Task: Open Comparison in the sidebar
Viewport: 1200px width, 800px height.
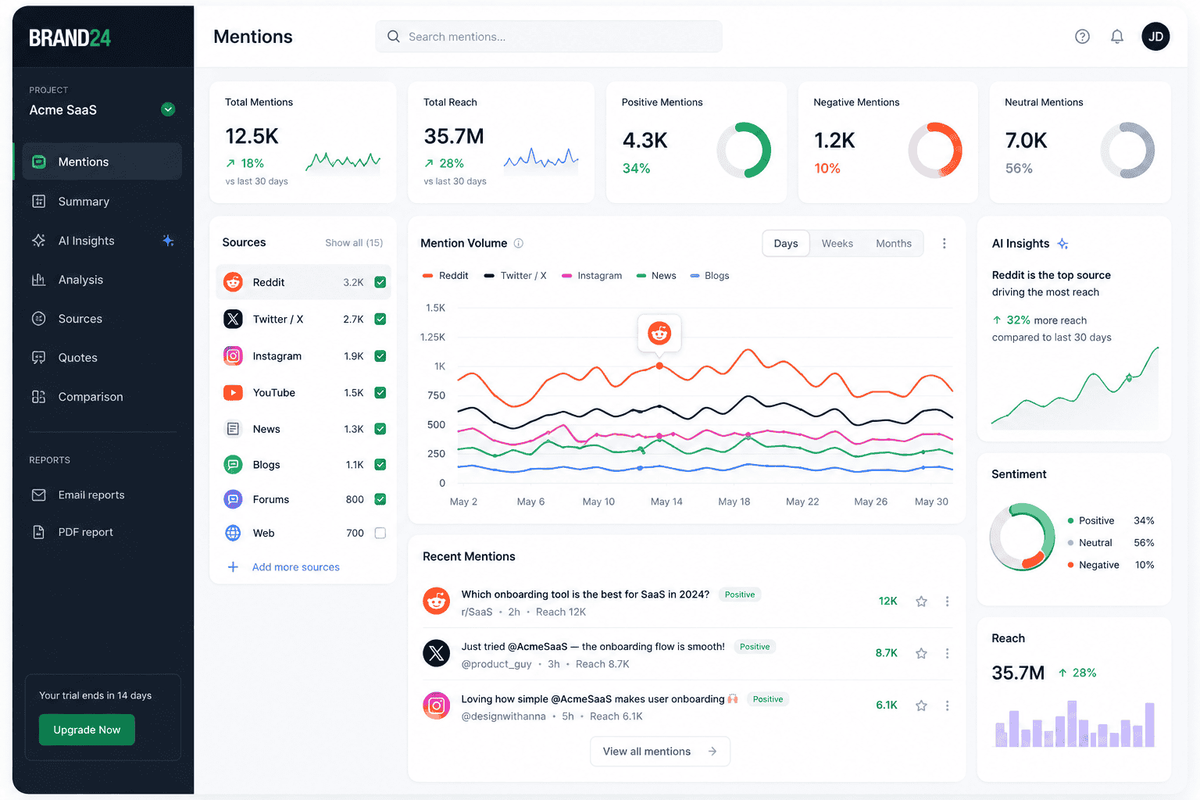Action: click(102, 397)
